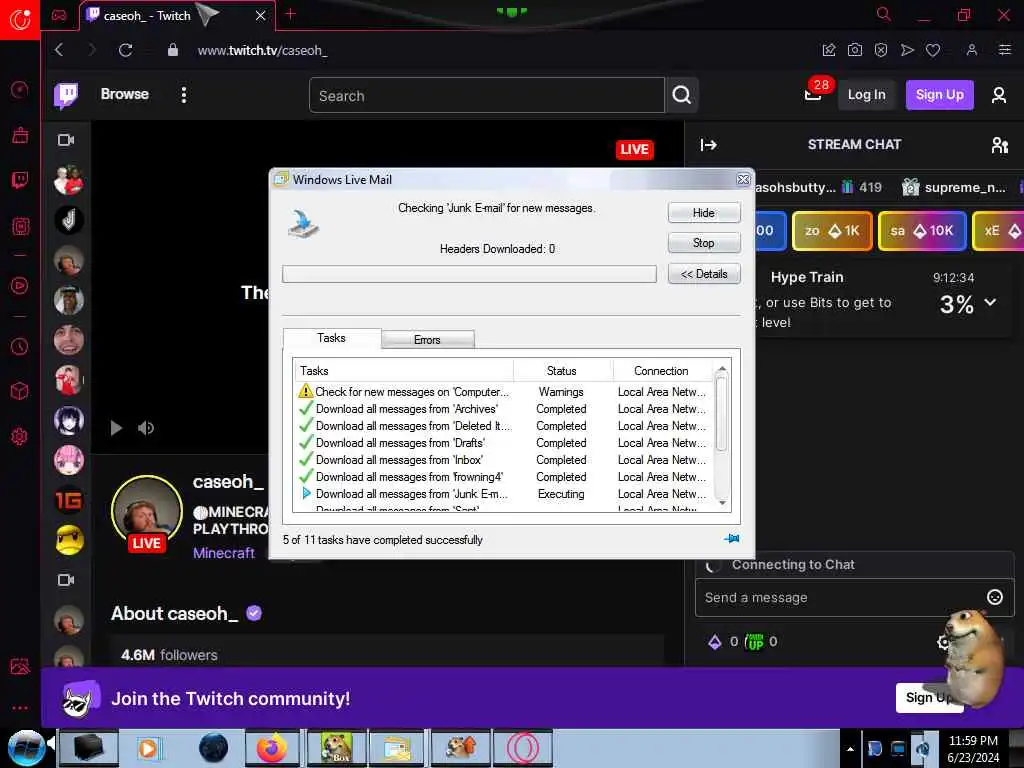Open the emote picker smiley
1024x768 pixels.
[x=995, y=597]
